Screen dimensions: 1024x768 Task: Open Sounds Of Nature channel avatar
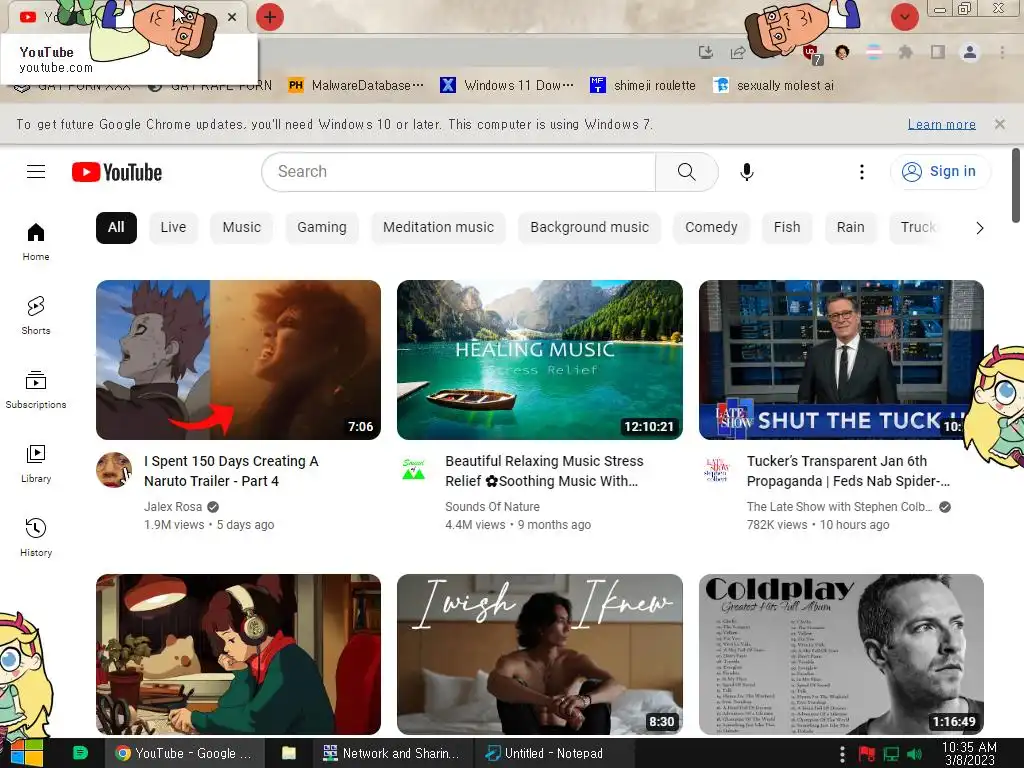(413, 470)
